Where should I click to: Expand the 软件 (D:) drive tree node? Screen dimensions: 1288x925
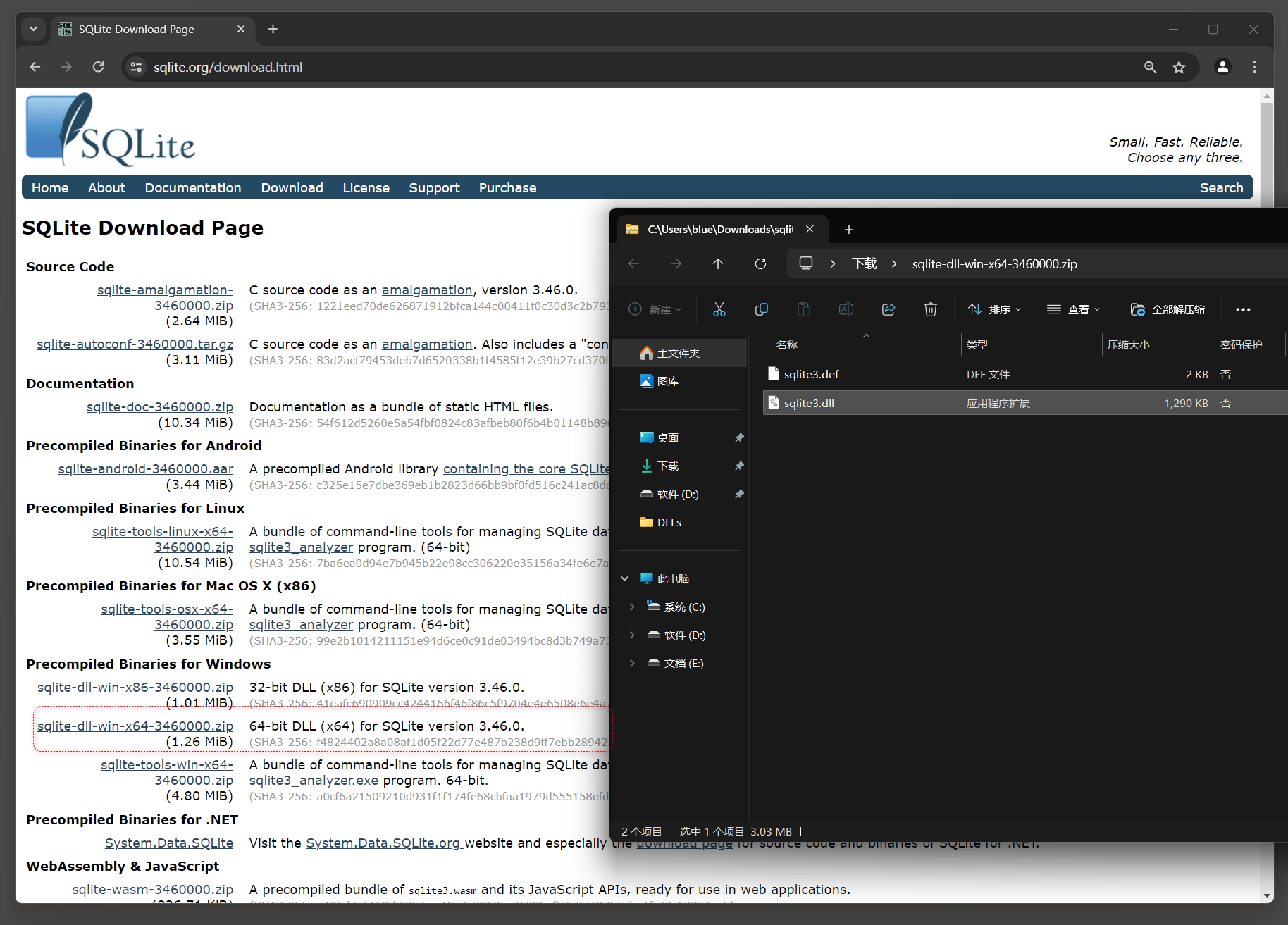pyautogui.click(x=632, y=635)
